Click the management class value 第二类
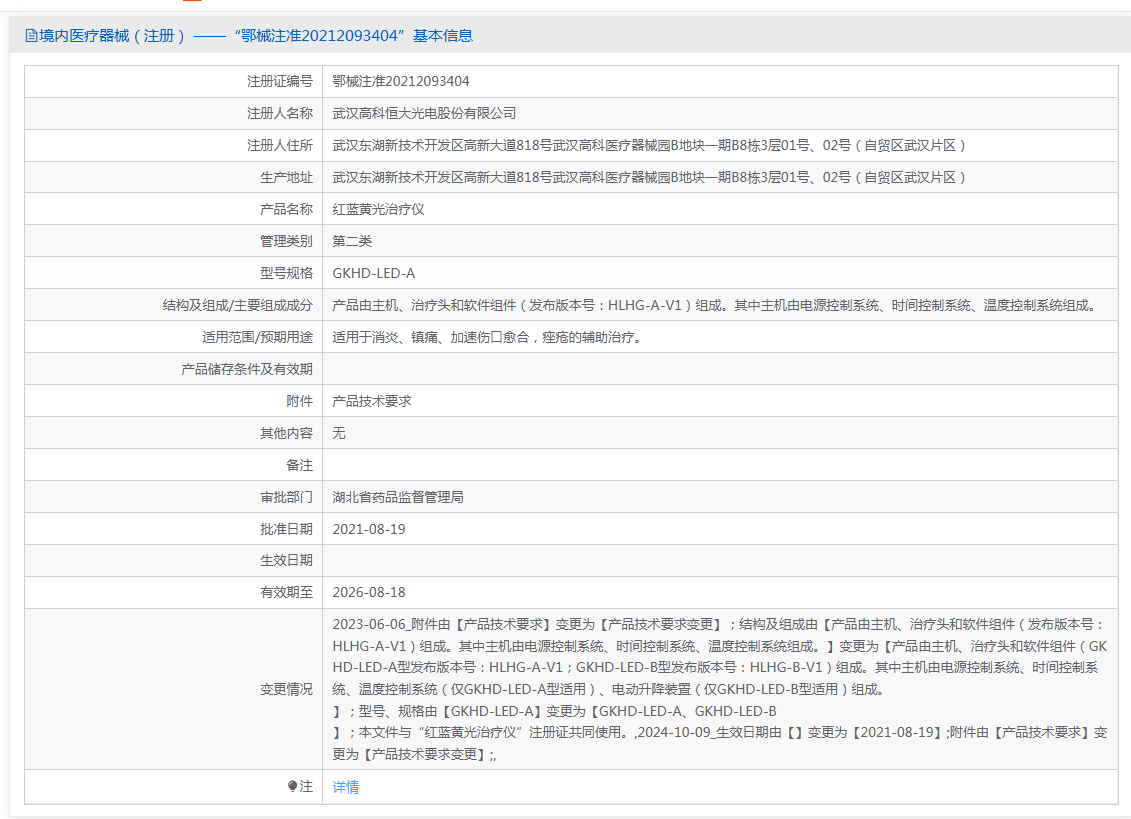Viewport: 1131px width, 819px height. 352,241
